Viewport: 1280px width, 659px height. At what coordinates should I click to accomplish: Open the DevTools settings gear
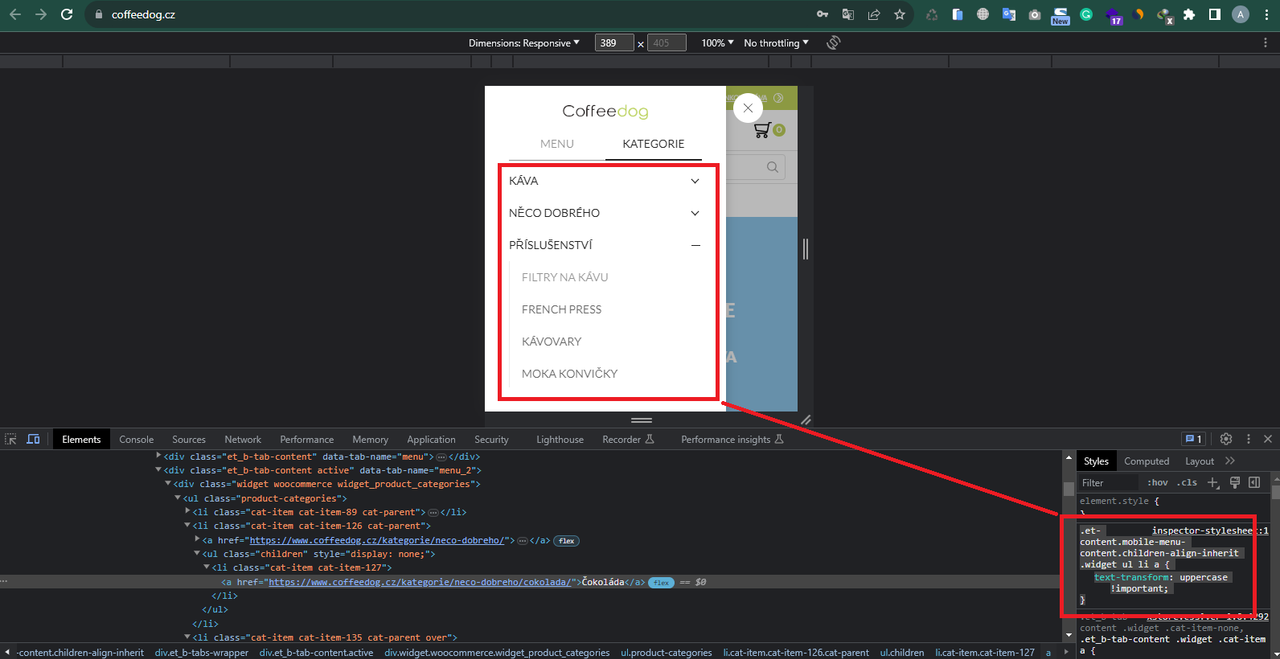click(1226, 439)
